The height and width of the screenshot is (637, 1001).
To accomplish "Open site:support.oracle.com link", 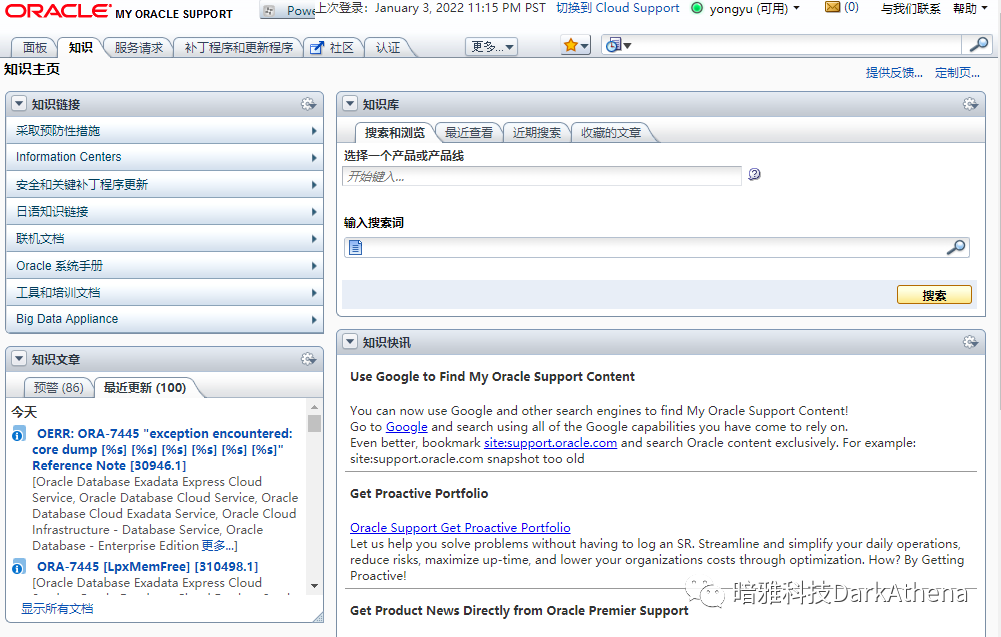I will pyautogui.click(x=550, y=443).
